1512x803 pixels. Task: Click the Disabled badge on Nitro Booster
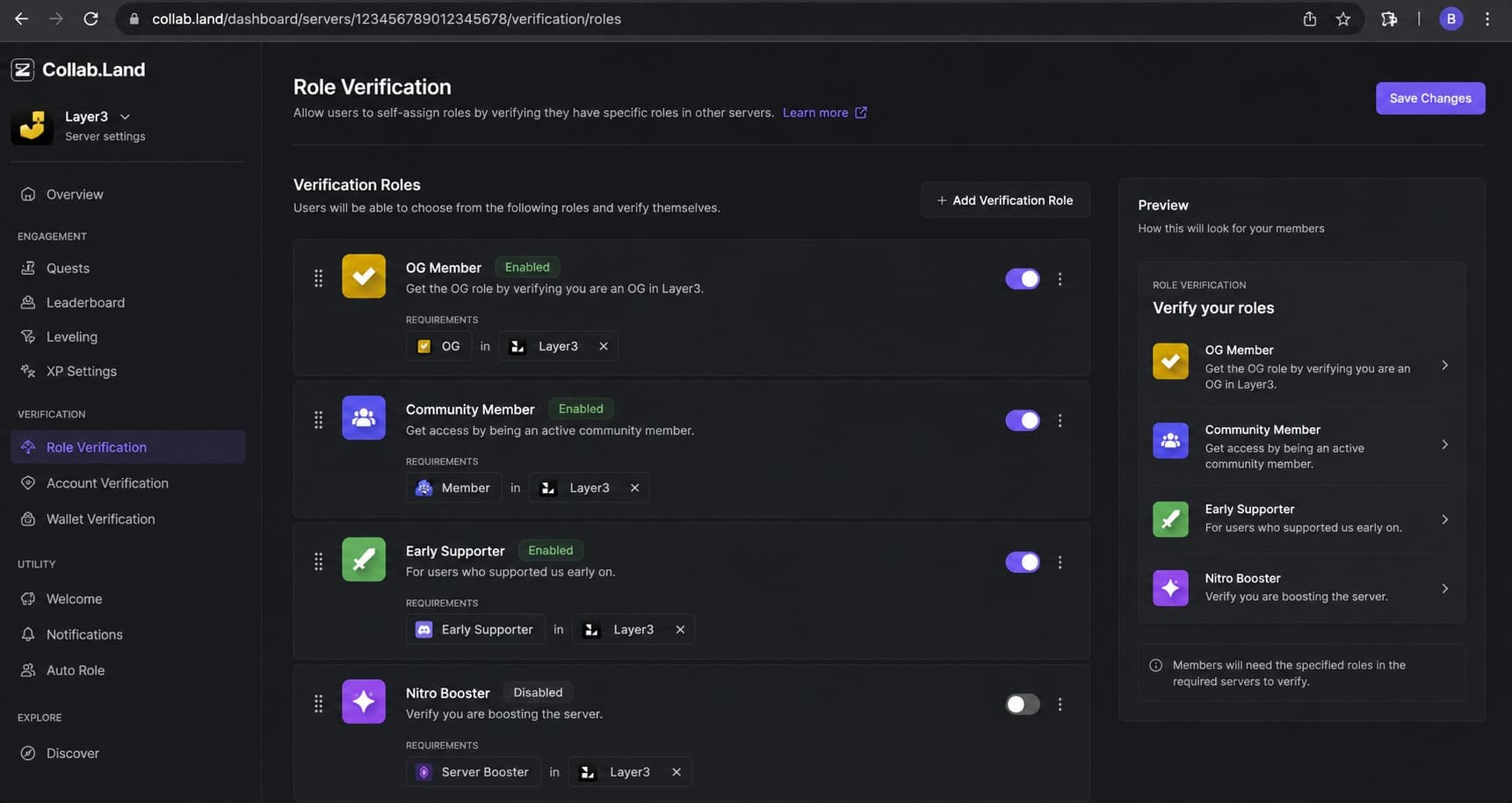click(538, 692)
